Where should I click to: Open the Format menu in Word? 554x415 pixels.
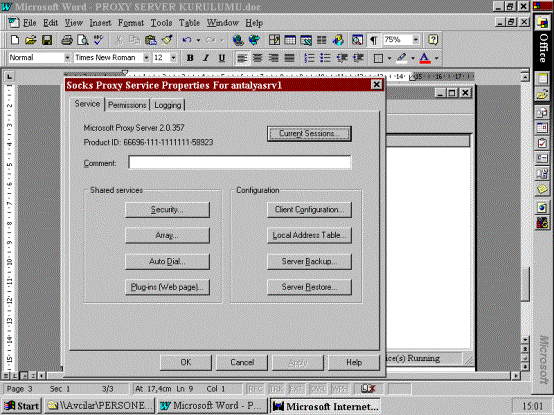point(131,23)
